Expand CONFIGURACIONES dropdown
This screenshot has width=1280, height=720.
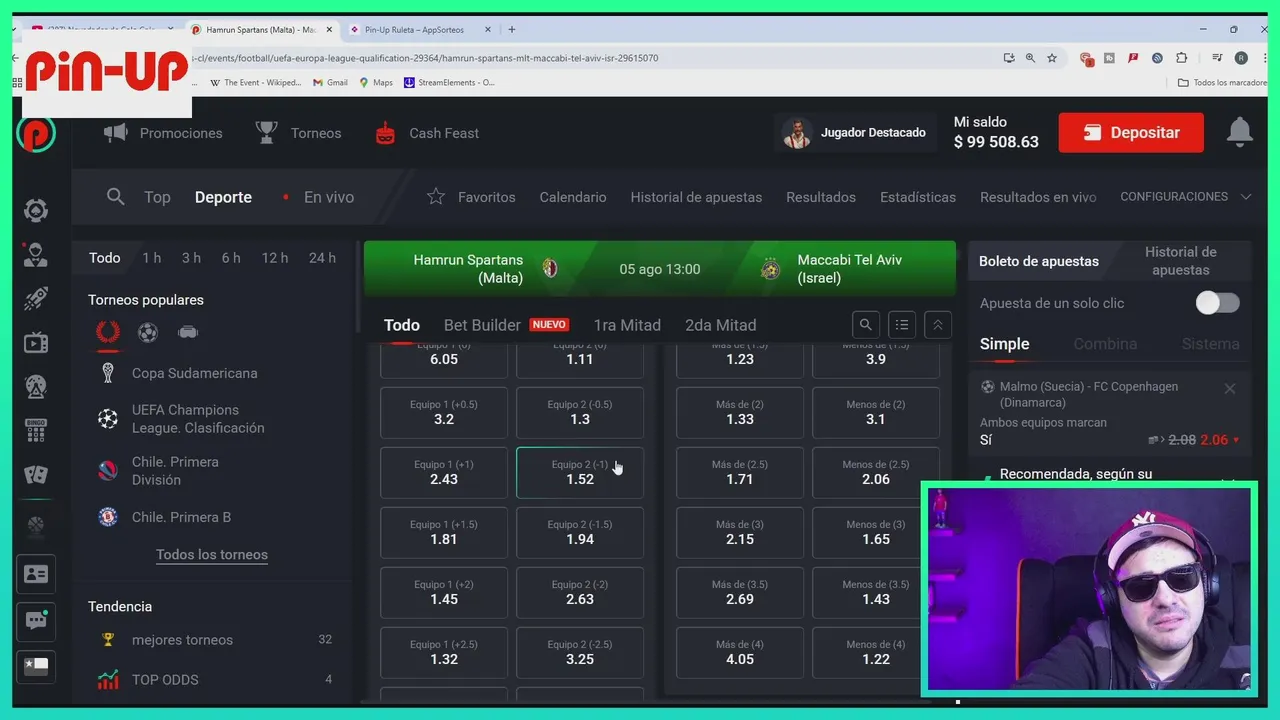click(1185, 197)
